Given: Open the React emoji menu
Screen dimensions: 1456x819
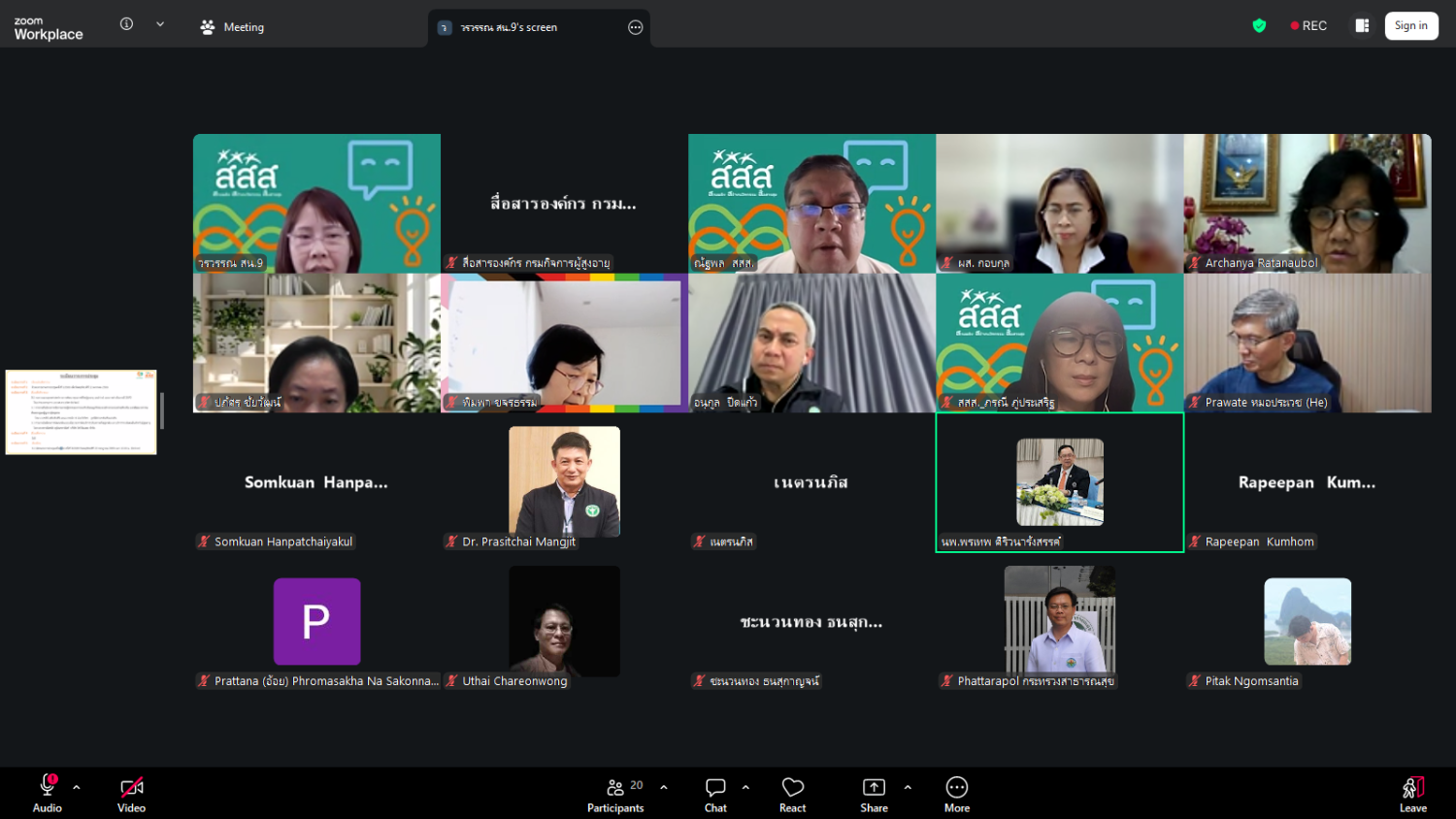Looking at the screenshot, I should pos(792,792).
